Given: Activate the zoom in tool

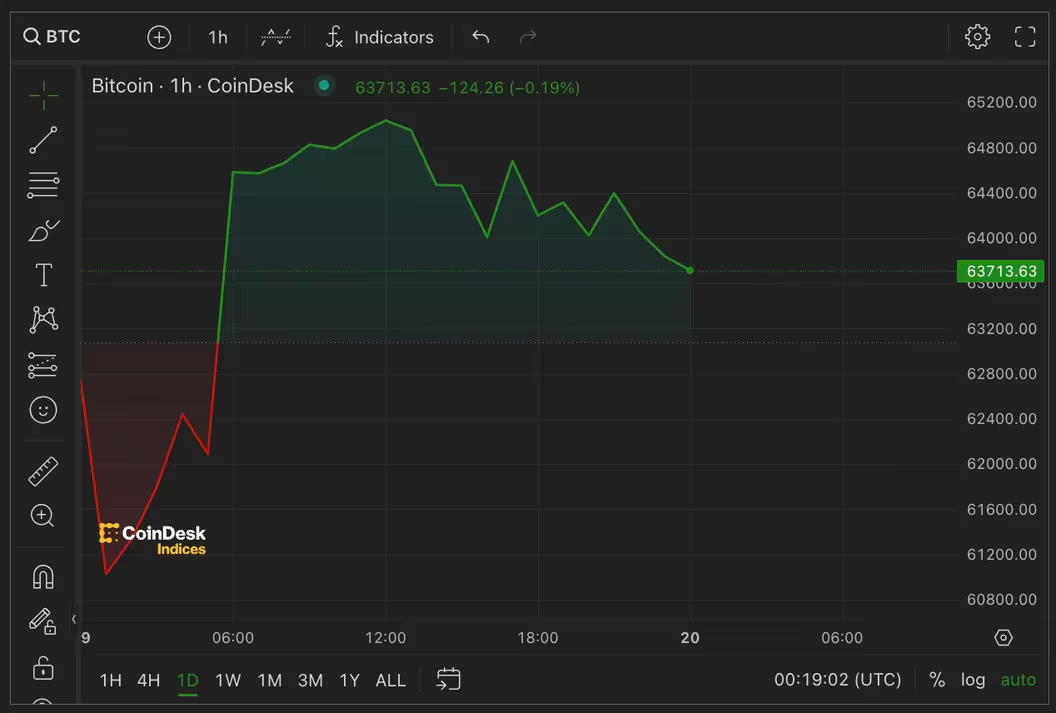Looking at the screenshot, I should tap(42, 516).
